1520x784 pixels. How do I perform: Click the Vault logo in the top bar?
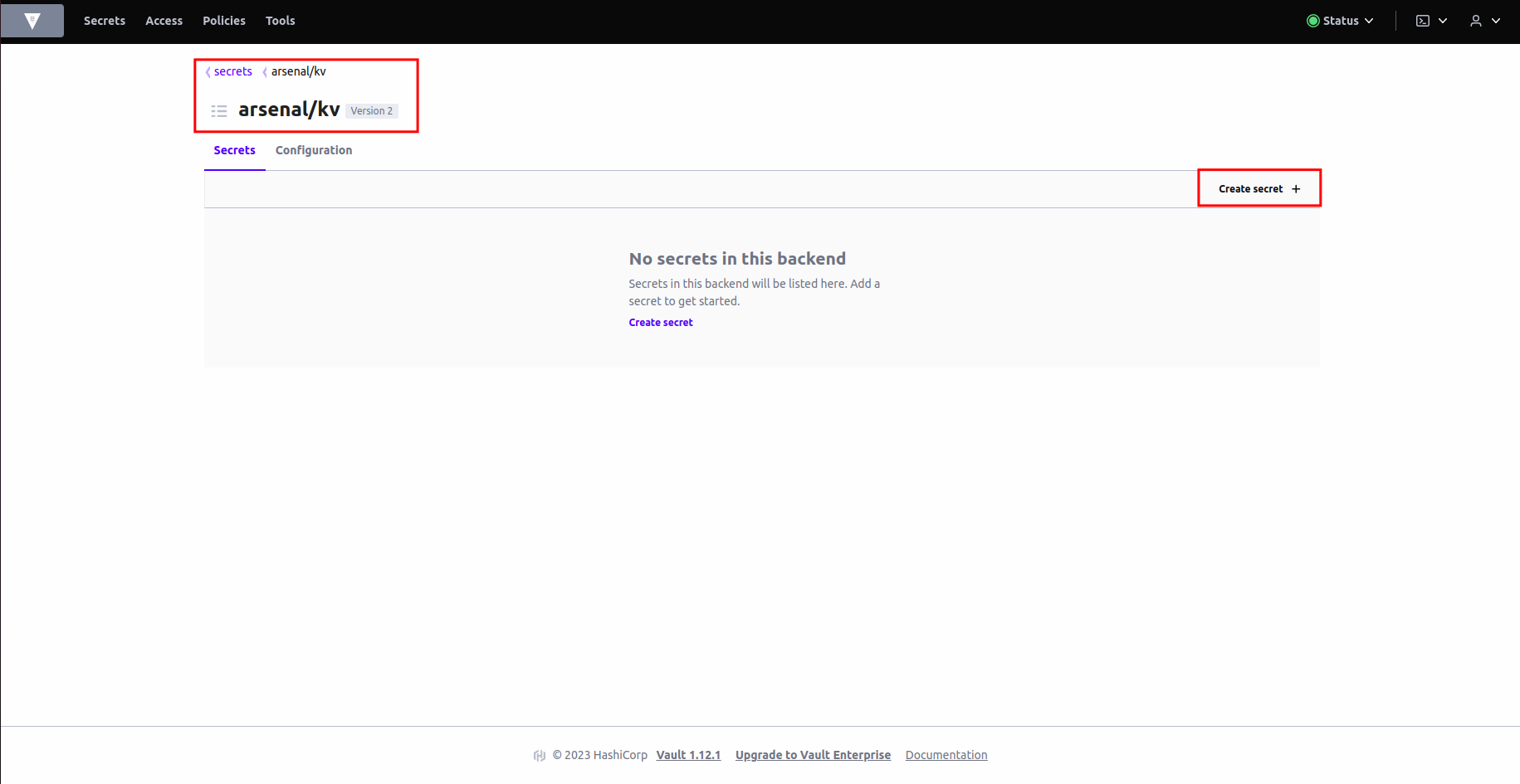pos(32,21)
